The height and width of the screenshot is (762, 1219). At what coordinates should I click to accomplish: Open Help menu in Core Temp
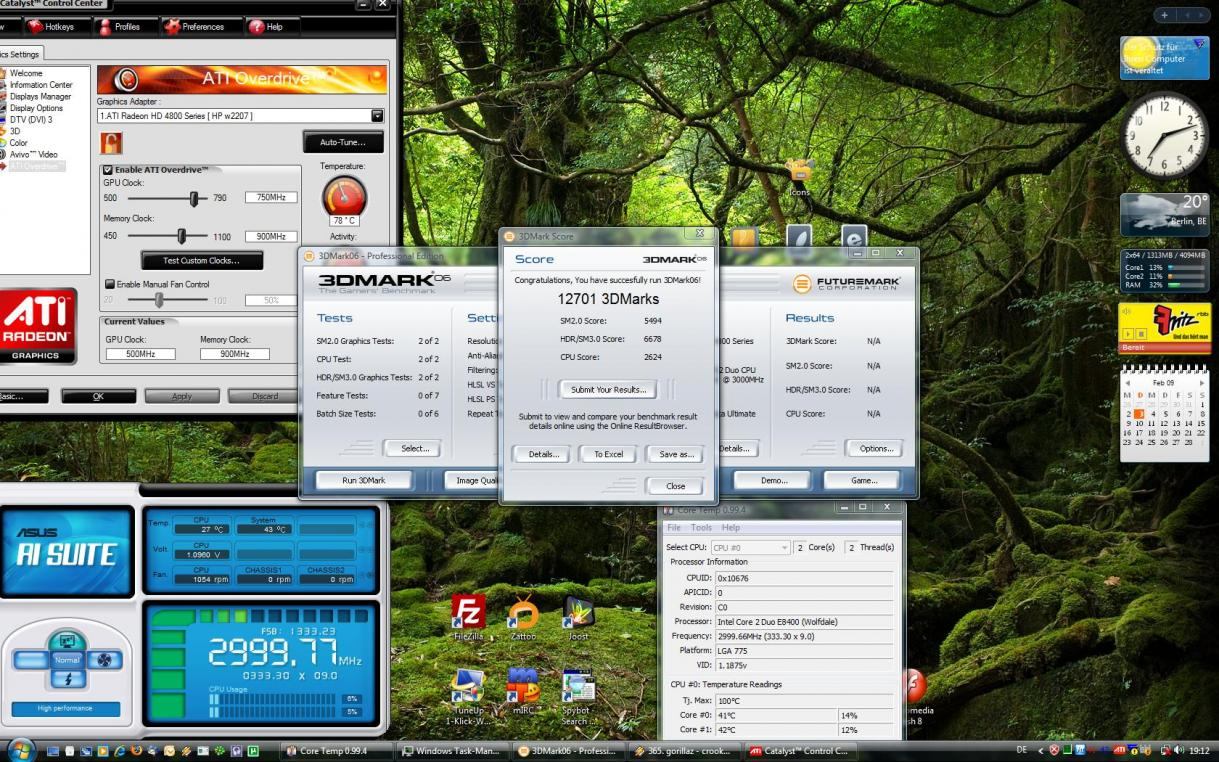coord(731,527)
